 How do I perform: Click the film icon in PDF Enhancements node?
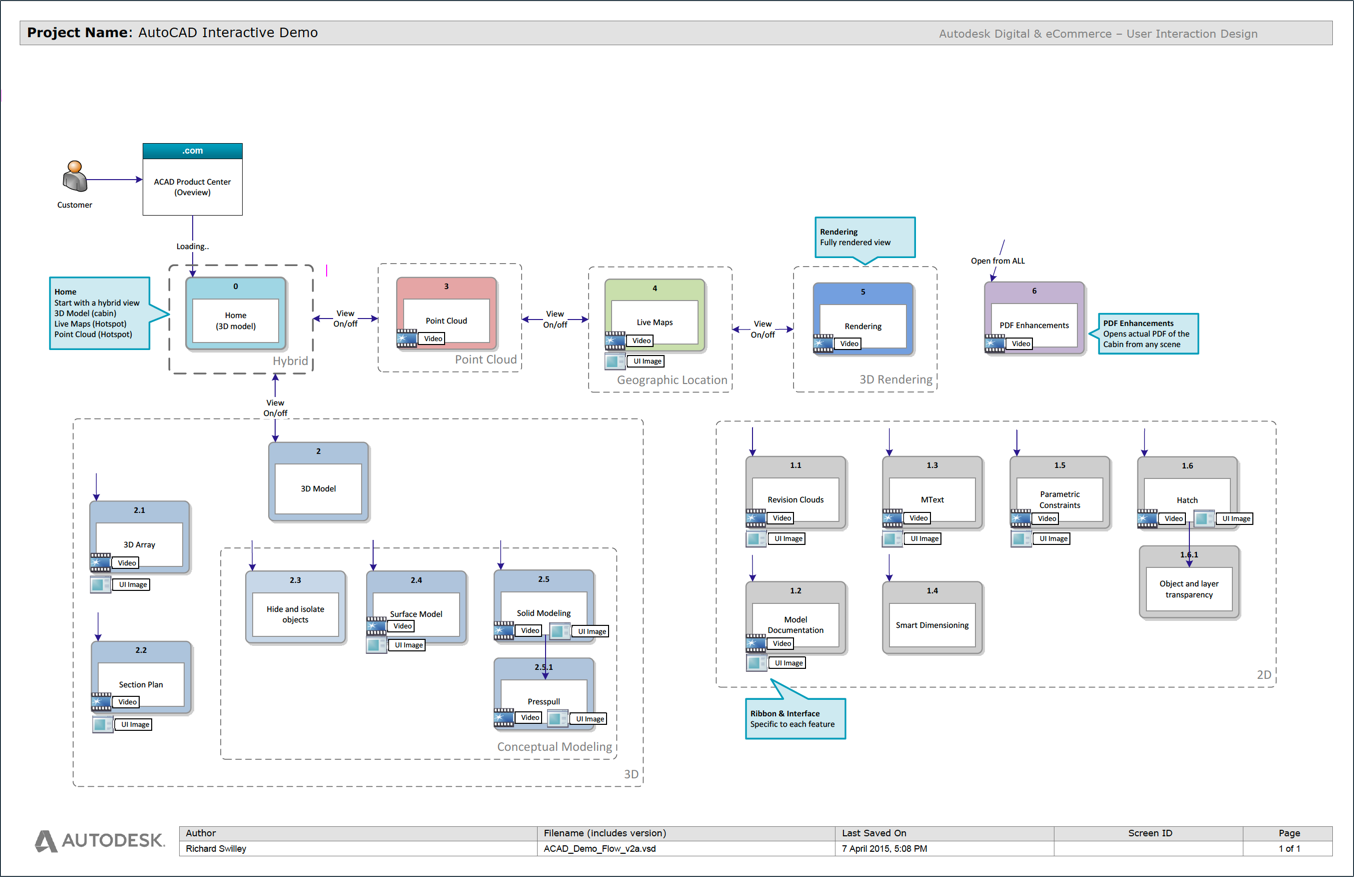click(995, 343)
